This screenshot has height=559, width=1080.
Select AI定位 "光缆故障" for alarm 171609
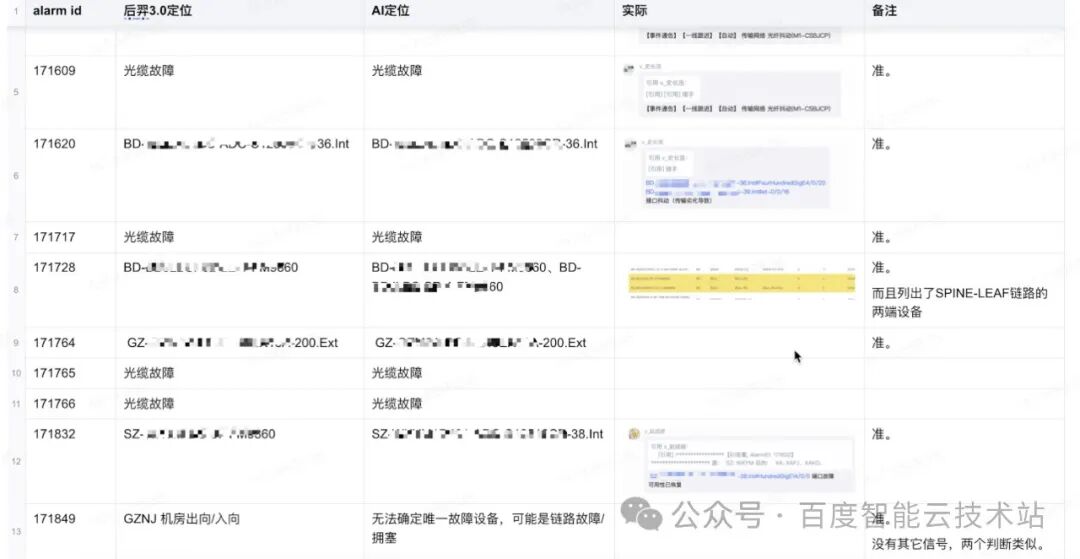click(x=397, y=71)
